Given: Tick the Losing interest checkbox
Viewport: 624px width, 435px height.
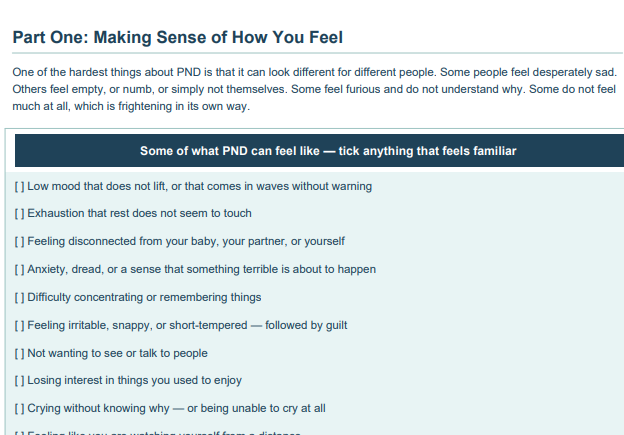Looking at the screenshot, I should pyautogui.click(x=20, y=380).
